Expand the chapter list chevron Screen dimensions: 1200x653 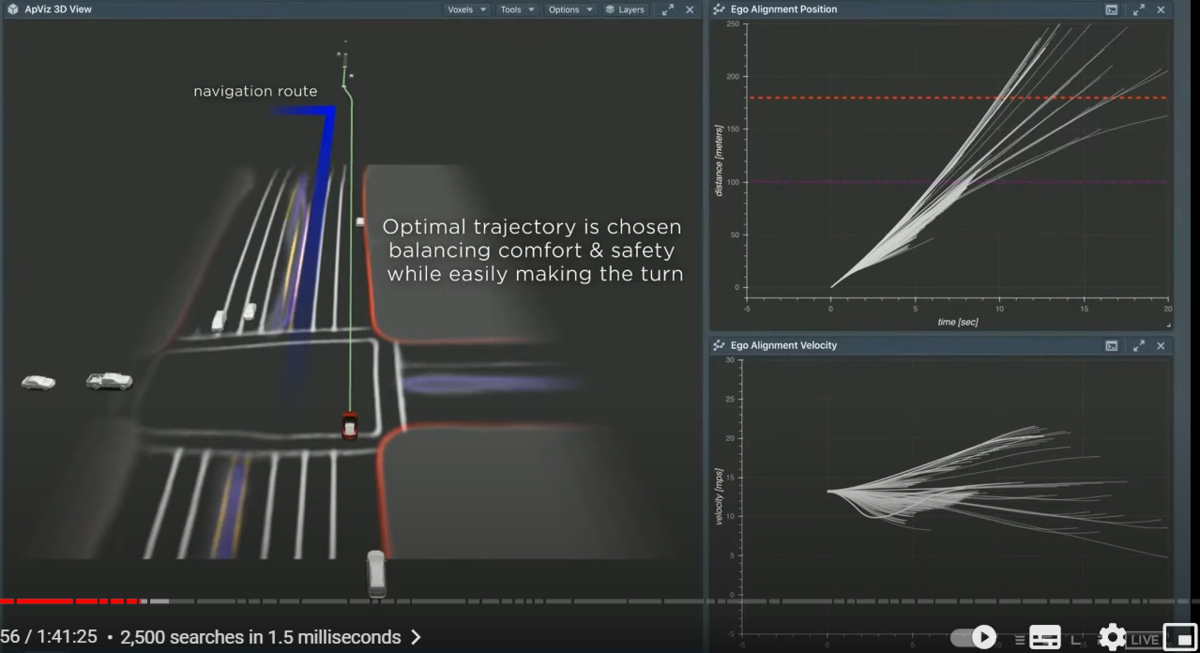click(416, 637)
